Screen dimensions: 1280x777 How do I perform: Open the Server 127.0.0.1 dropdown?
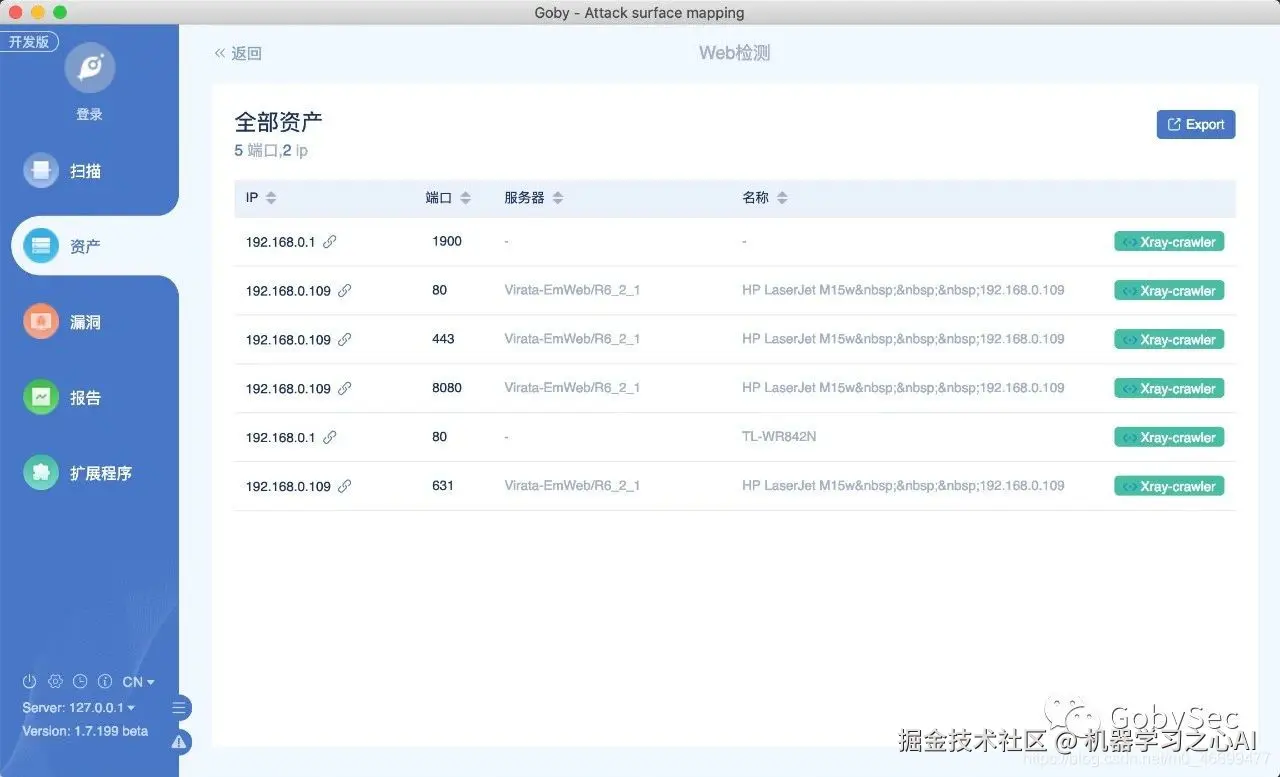click(x=79, y=707)
